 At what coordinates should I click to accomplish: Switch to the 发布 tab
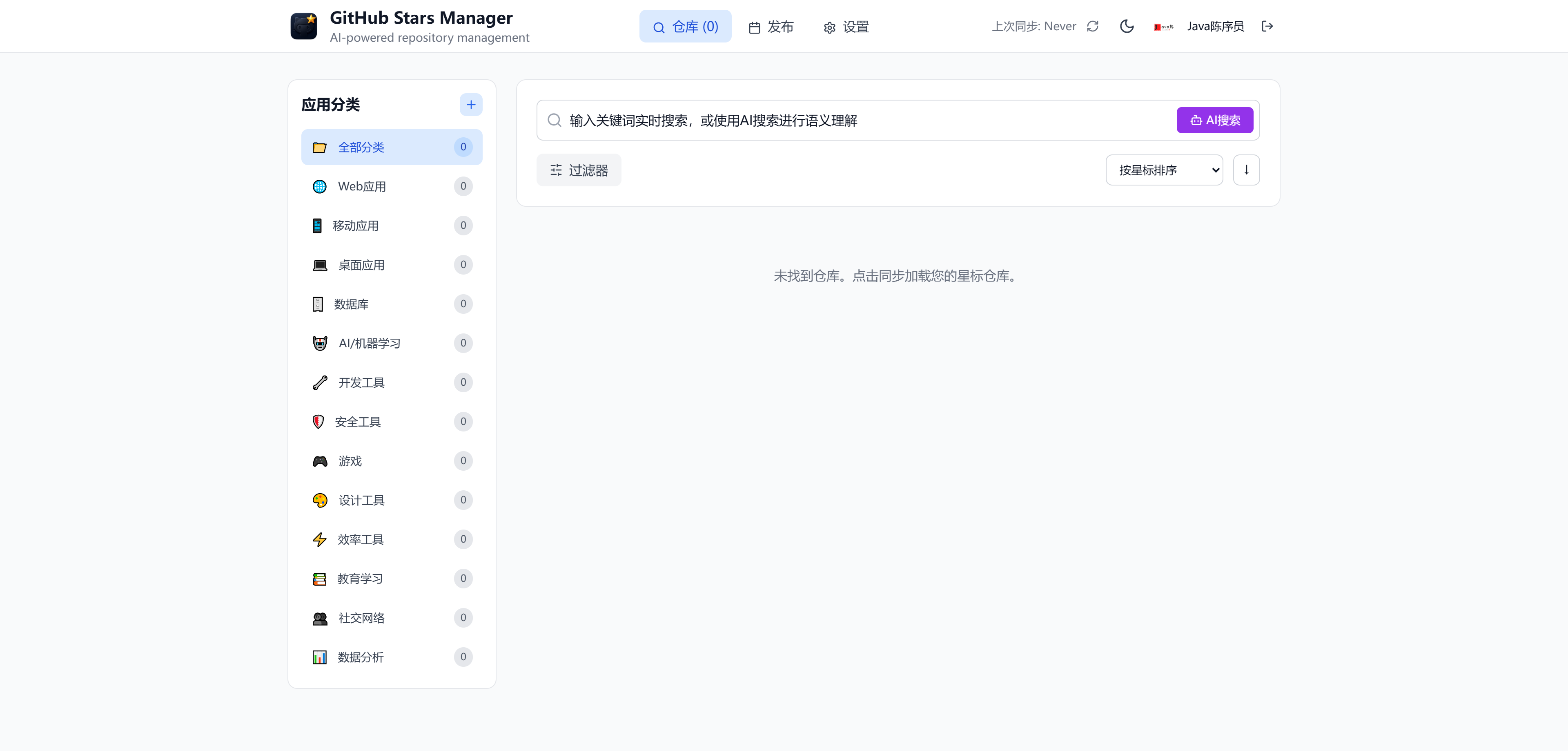click(x=771, y=27)
